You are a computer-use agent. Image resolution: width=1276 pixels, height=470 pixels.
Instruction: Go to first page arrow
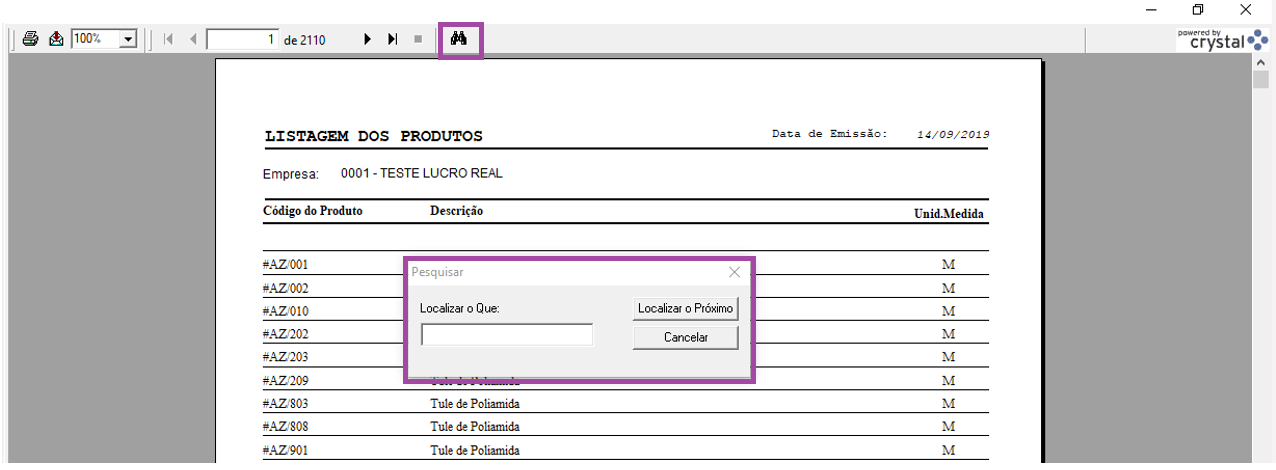(x=168, y=39)
